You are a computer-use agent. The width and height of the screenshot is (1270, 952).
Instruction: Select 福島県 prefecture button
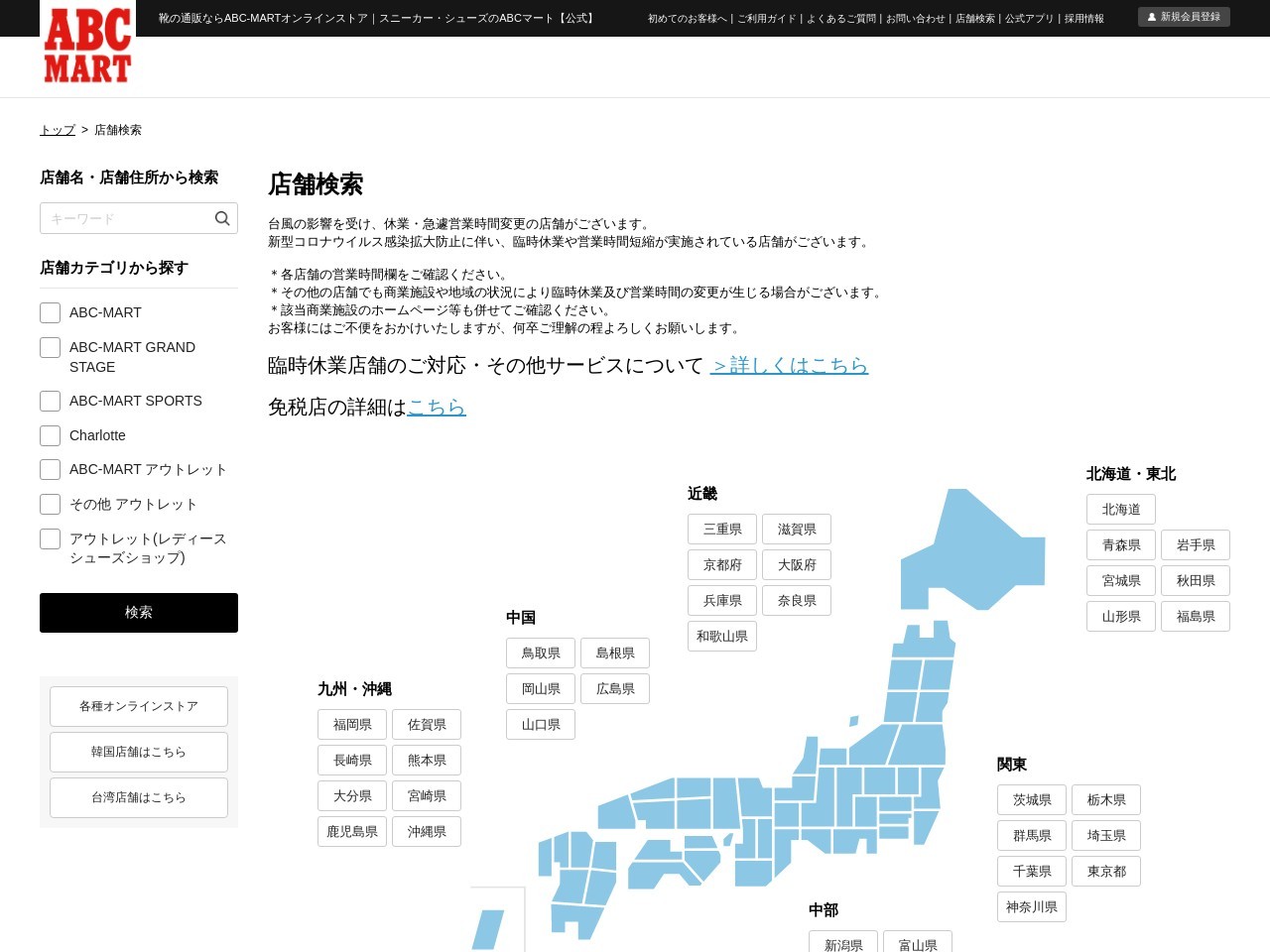point(1196,617)
